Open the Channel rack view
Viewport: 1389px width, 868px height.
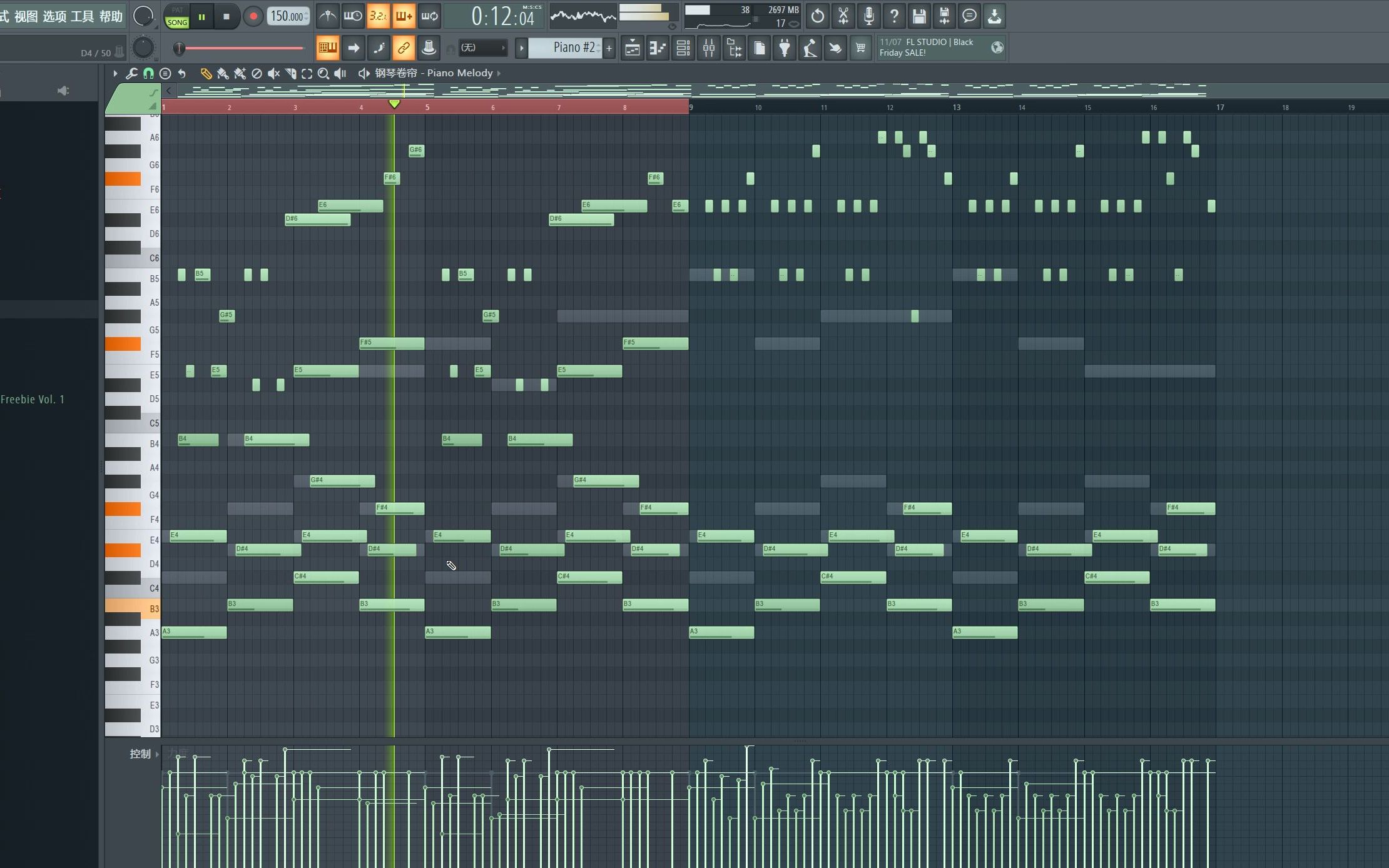pyautogui.click(x=683, y=48)
